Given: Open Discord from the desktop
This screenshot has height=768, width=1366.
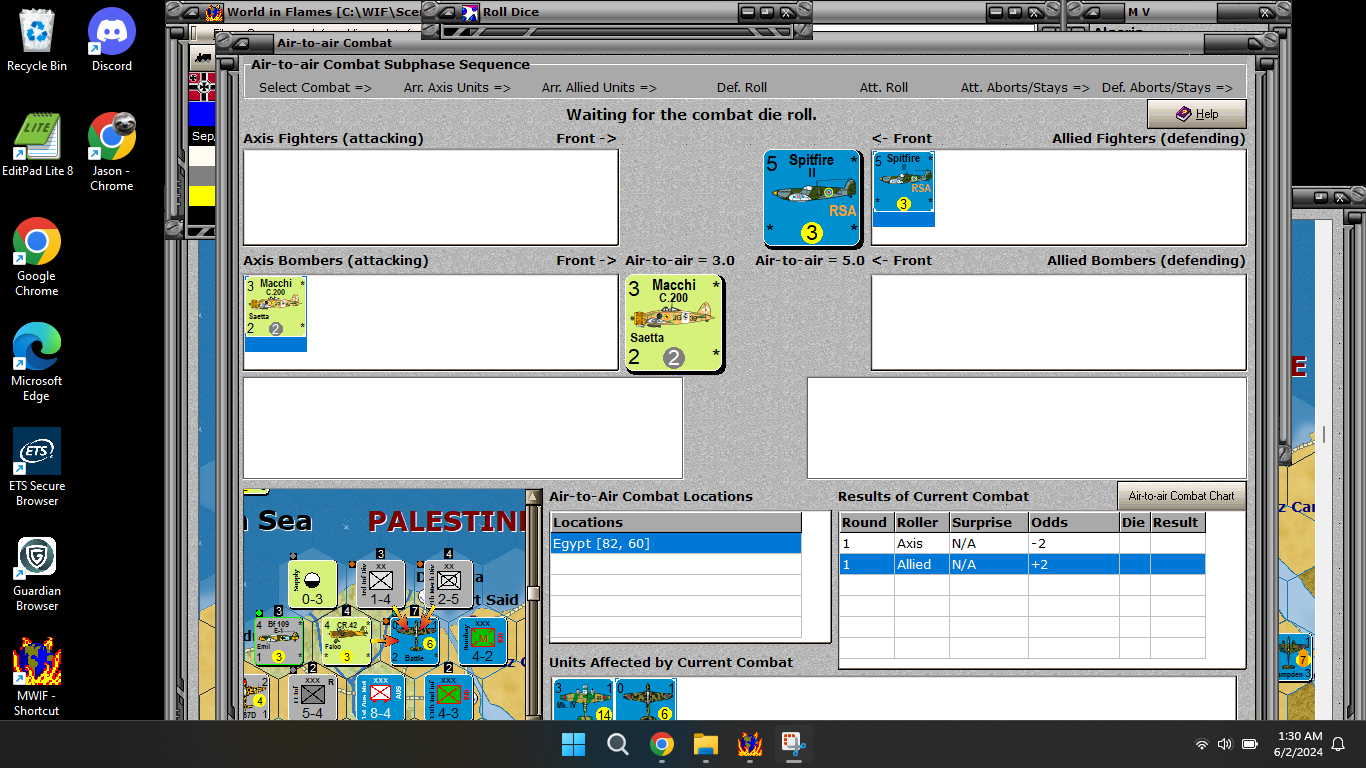Looking at the screenshot, I should pos(112,41).
